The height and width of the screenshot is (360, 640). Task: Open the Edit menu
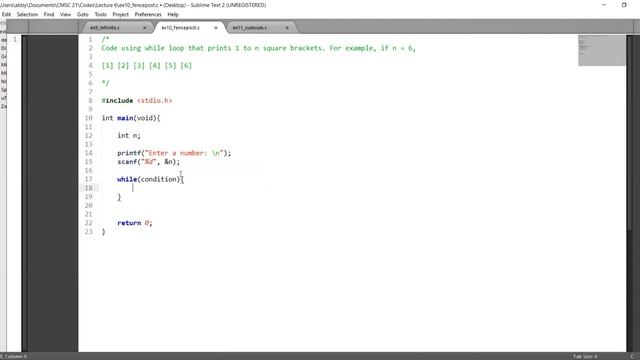[x=6, y=14]
